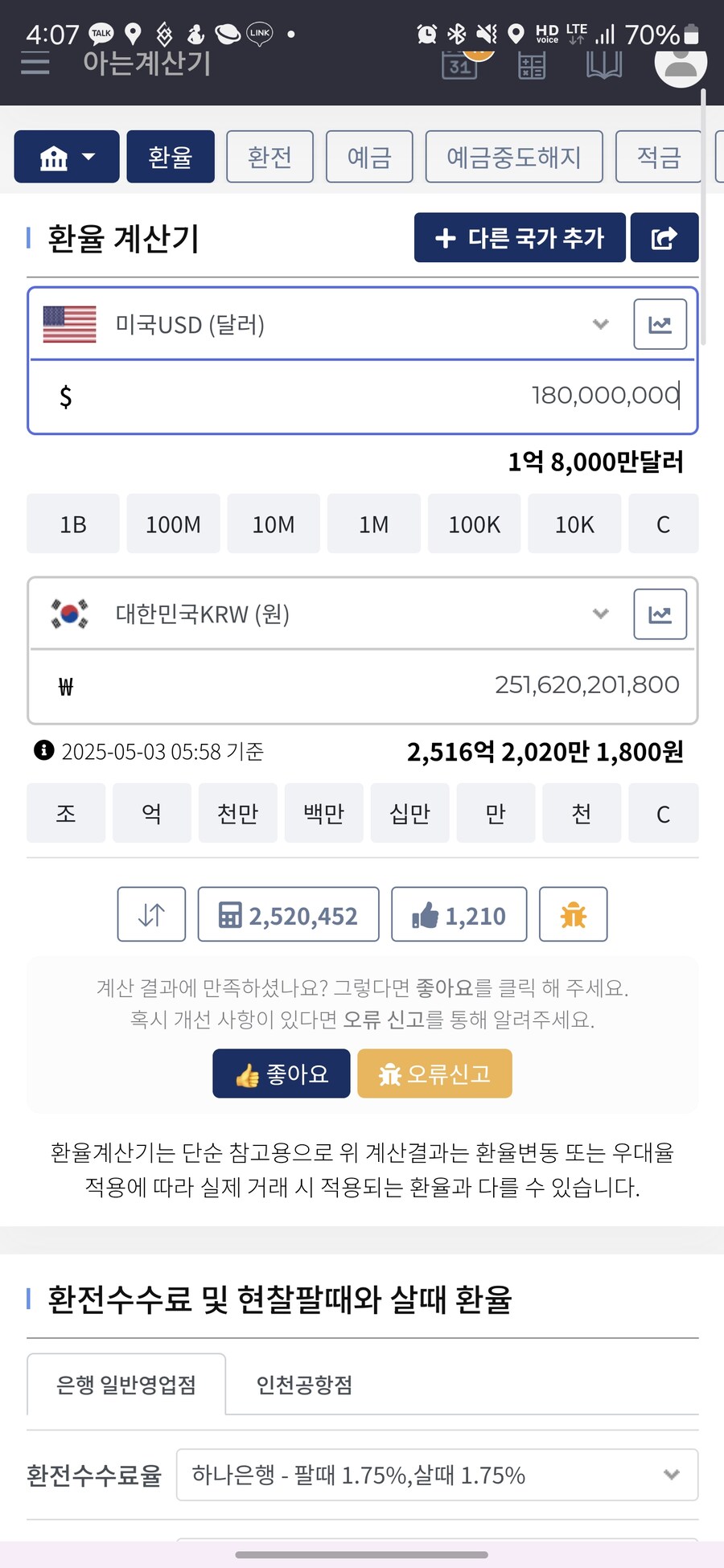Swap currencies with the up-down arrows button
Image resolution: width=724 pixels, height=1568 pixels.
click(x=151, y=914)
